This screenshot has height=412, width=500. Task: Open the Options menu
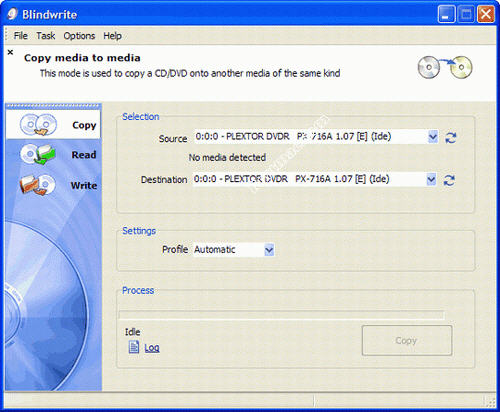(79, 36)
